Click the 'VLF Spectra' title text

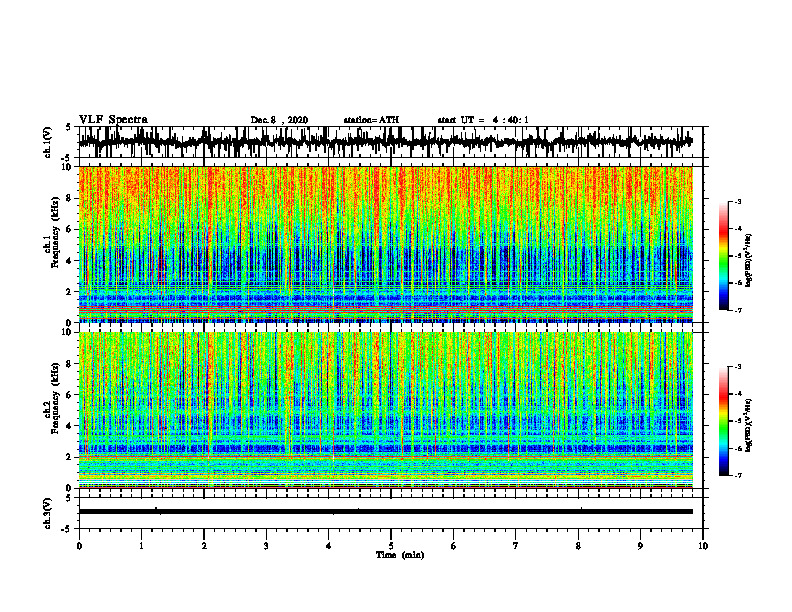click(x=113, y=119)
